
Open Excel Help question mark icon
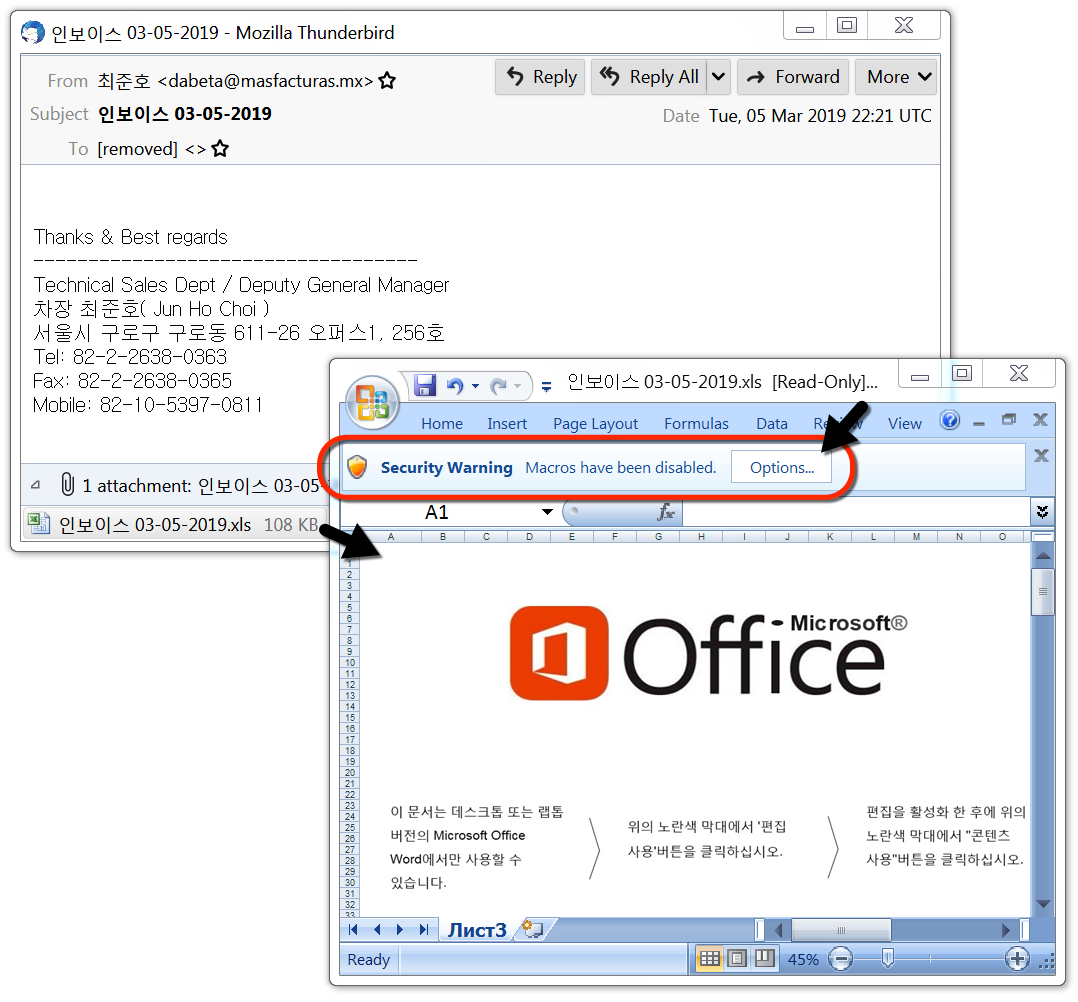coord(949,420)
